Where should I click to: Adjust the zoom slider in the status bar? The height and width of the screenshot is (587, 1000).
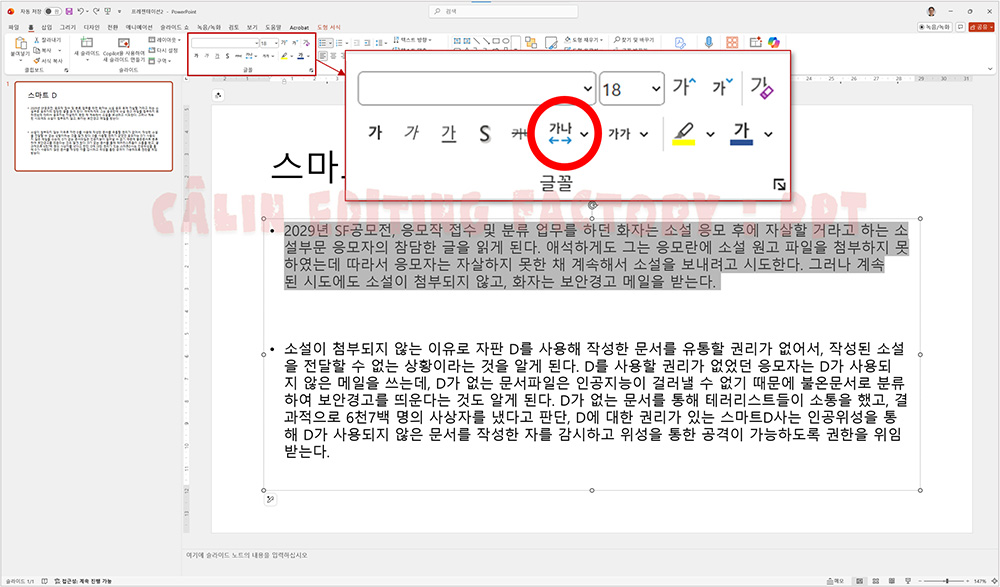[947, 581]
